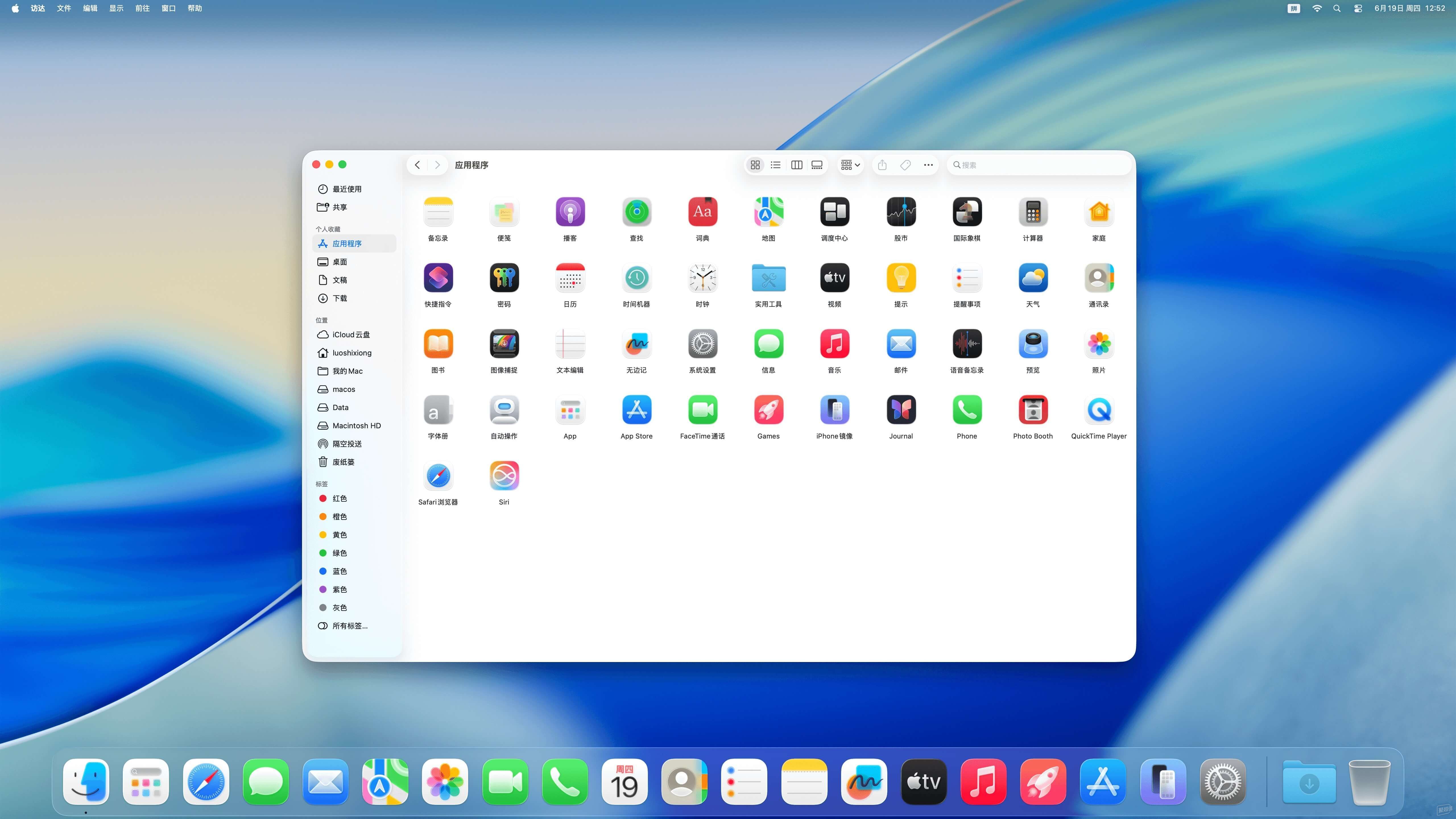The height and width of the screenshot is (819, 1456).
Task: Select the 自动操作 Automator icon
Action: coord(504,410)
